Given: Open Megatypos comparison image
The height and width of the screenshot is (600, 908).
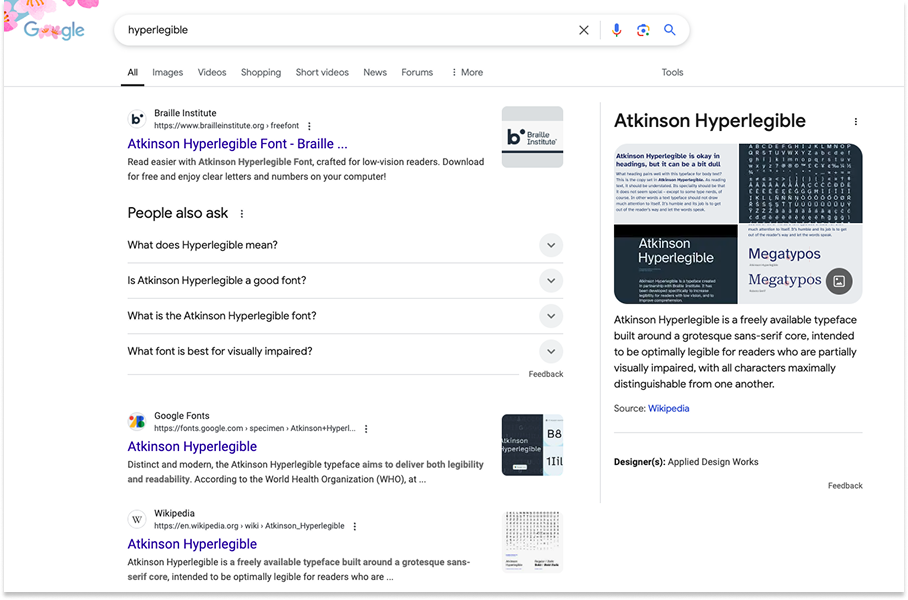Looking at the screenshot, I should pyautogui.click(x=801, y=265).
